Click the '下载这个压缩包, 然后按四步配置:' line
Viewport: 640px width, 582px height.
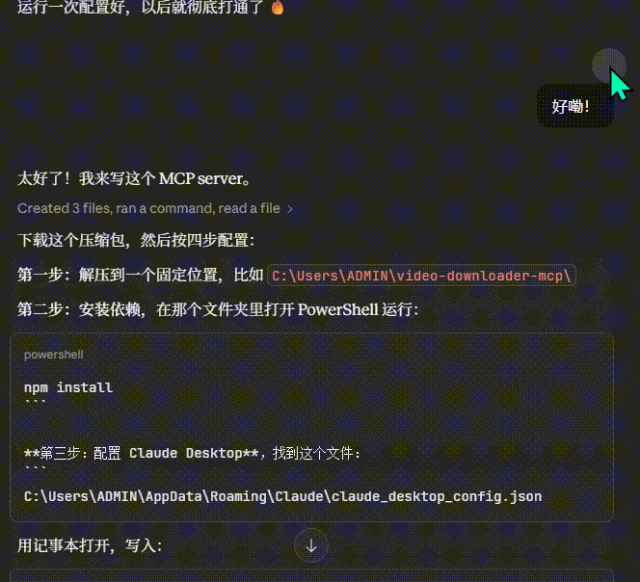(136, 240)
